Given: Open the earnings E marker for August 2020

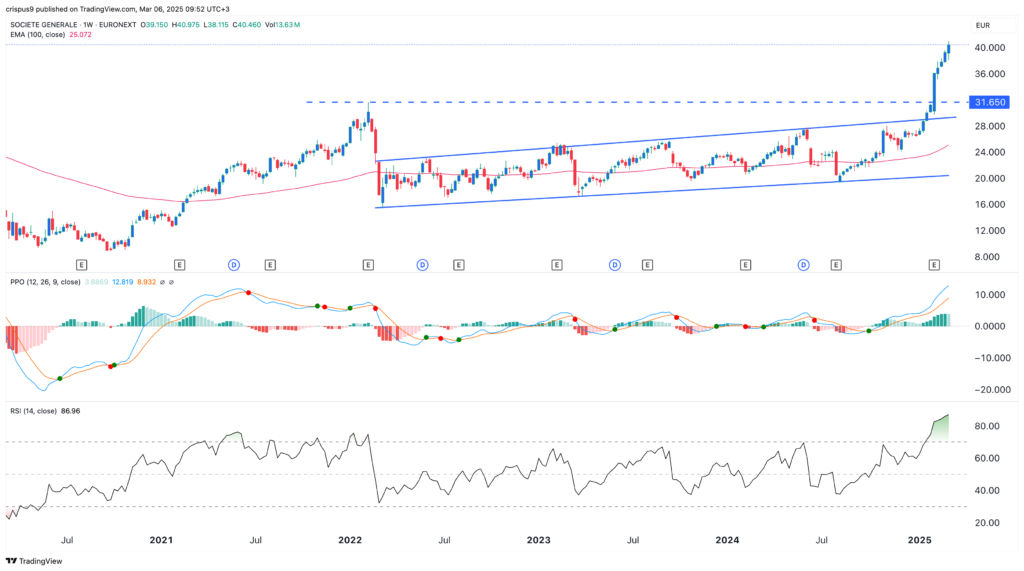Looking at the screenshot, I should pyautogui.click(x=82, y=265).
